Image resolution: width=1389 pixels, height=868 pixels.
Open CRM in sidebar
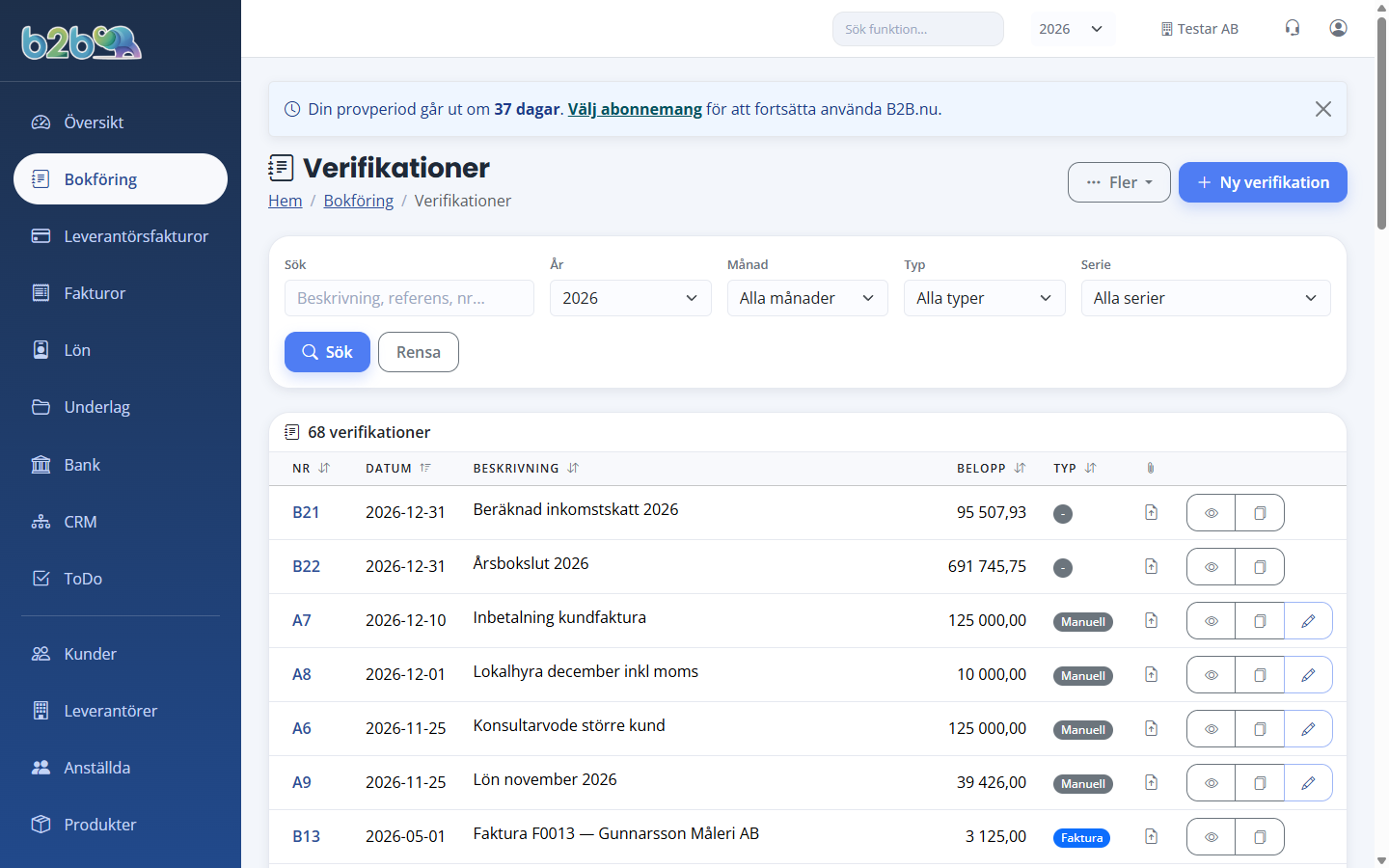(x=121, y=522)
